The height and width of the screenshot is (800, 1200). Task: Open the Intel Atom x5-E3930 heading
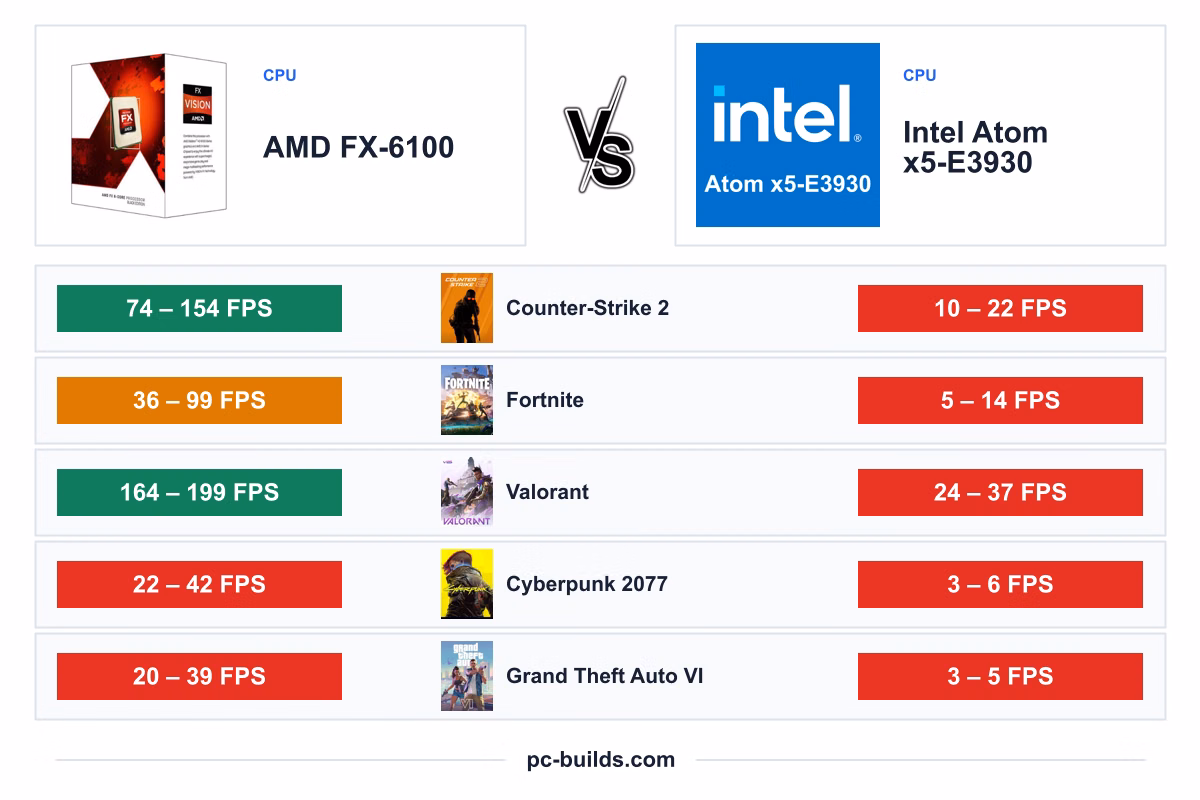point(975,147)
